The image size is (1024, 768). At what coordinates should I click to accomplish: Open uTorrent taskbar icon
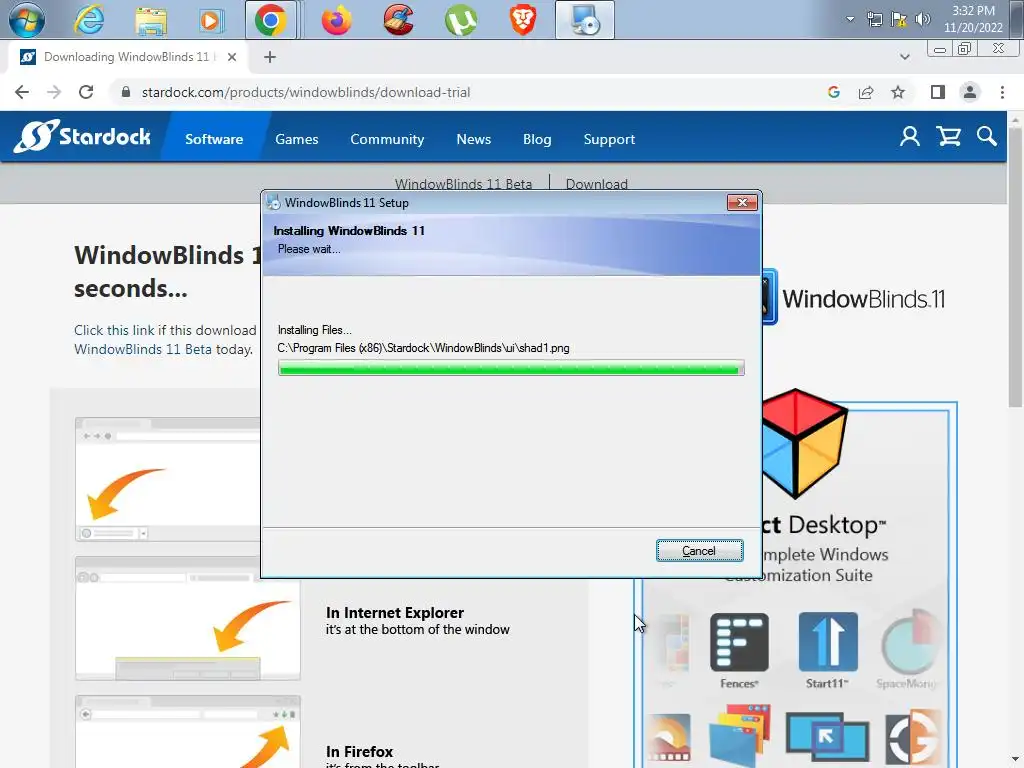tap(460, 20)
